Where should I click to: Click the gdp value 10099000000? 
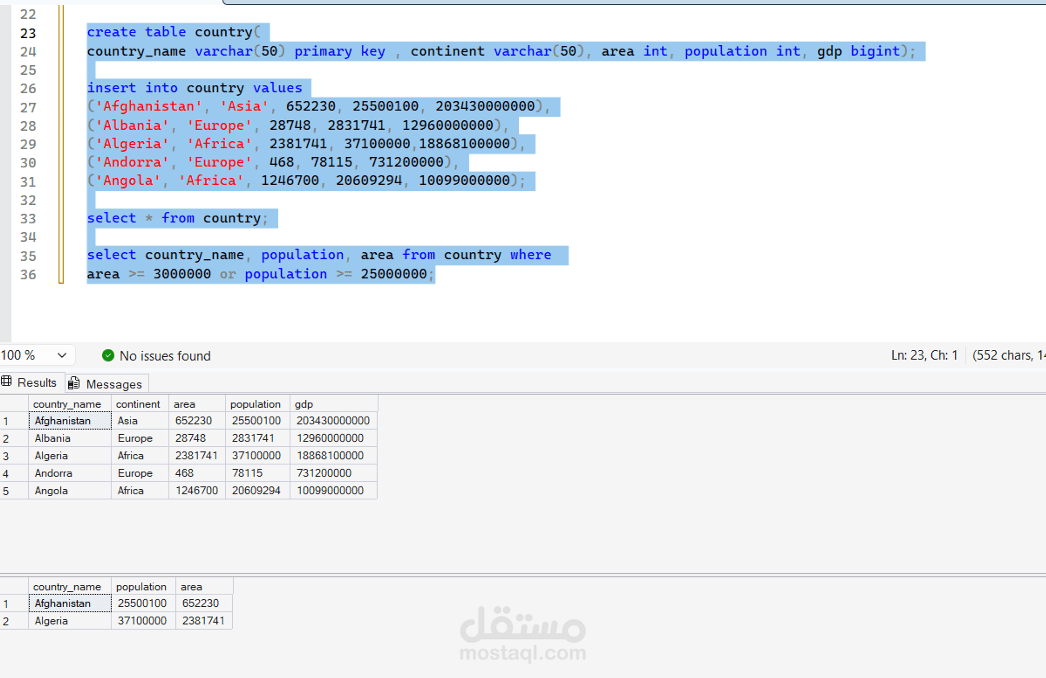pos(334,490)
